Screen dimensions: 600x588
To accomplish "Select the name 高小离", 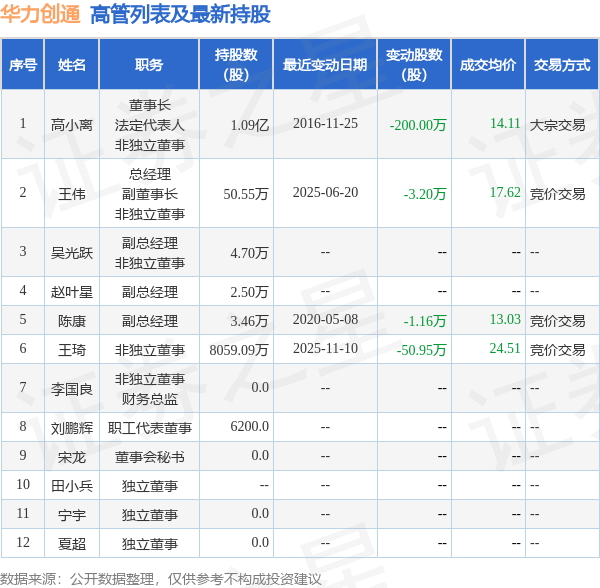I will click(72, 125).
